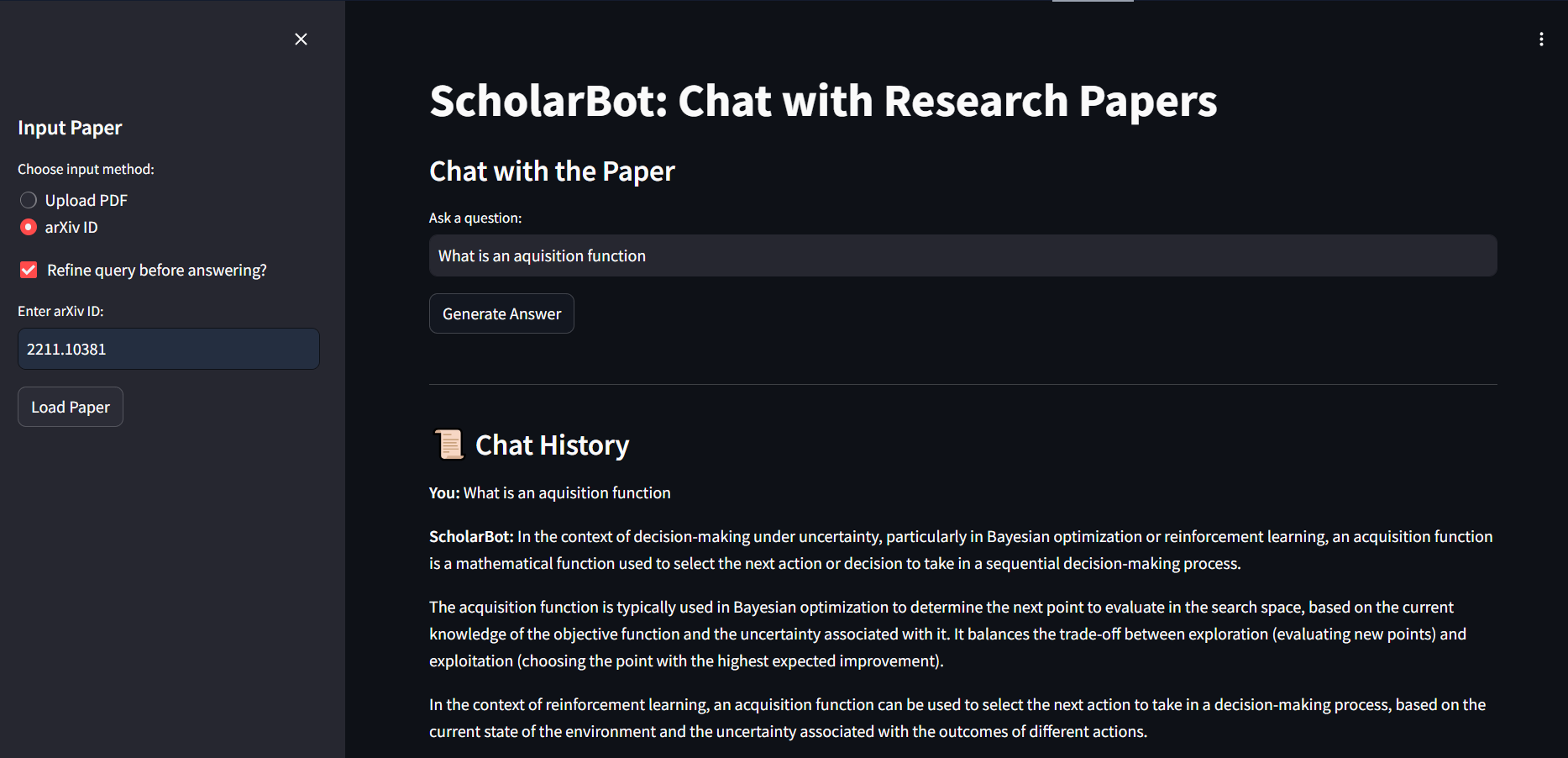Select the arXiv ID radio option

[x=29, y=227]
